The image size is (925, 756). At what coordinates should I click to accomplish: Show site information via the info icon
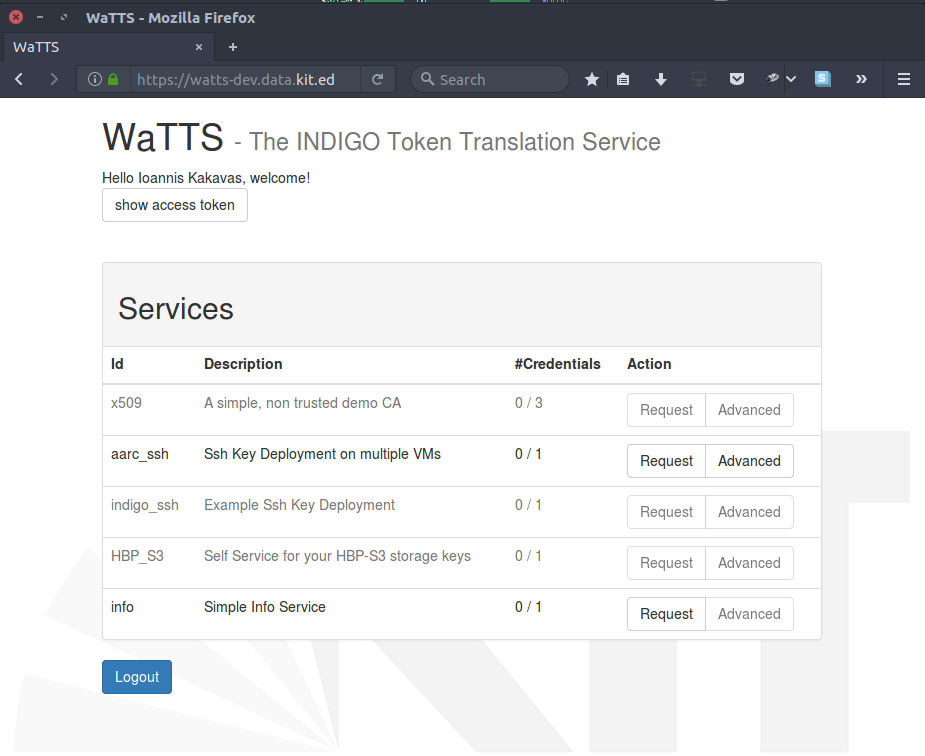tap(95, 80)
